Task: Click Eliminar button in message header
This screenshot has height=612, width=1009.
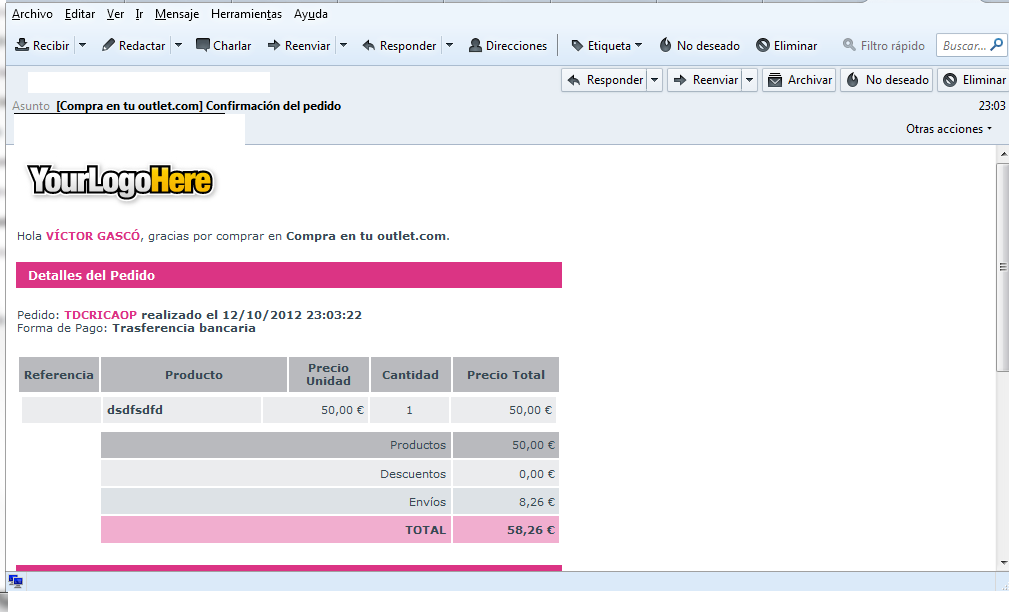Action: [974, 80]
